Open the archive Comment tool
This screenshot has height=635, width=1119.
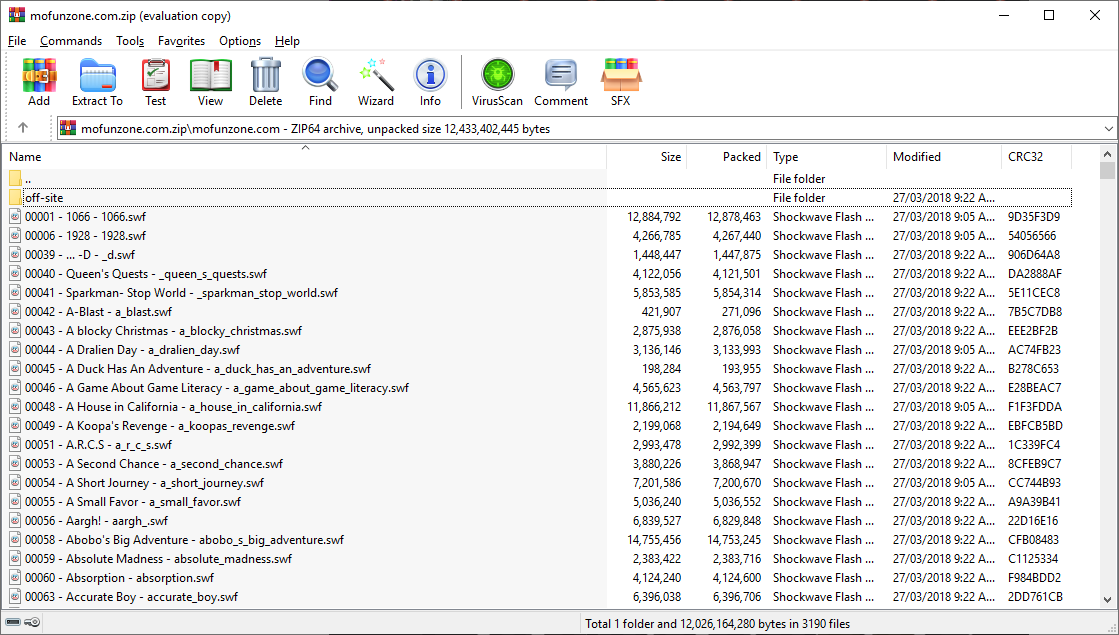point(561,81)
